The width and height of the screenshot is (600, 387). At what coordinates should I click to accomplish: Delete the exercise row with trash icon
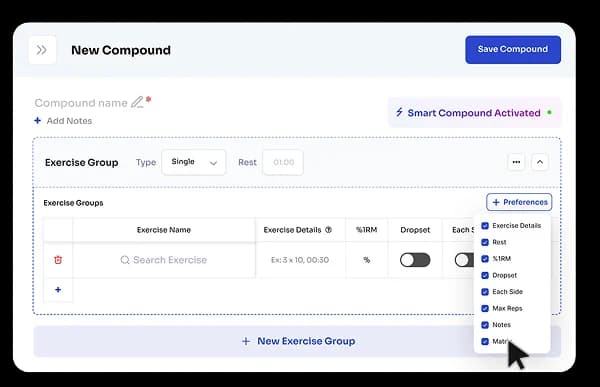58,260
